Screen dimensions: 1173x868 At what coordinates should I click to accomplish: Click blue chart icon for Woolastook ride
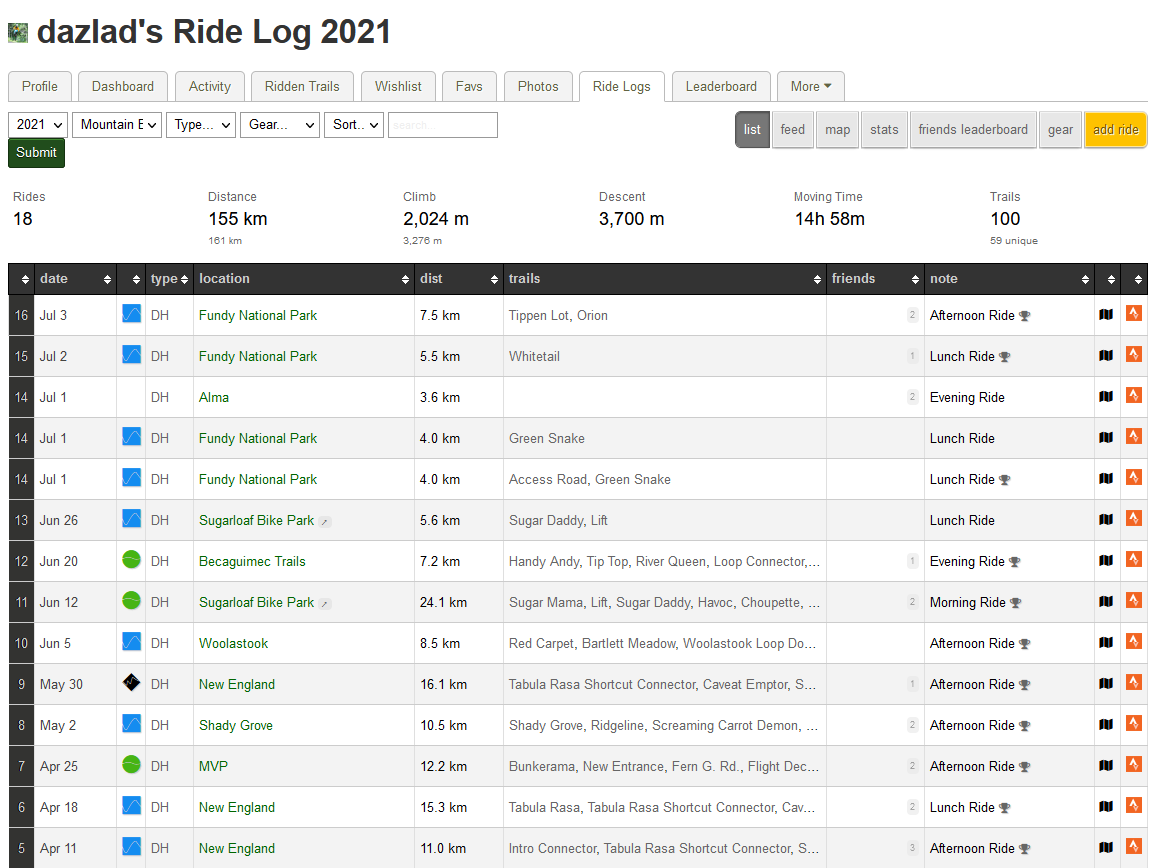(x=131, y=642)
